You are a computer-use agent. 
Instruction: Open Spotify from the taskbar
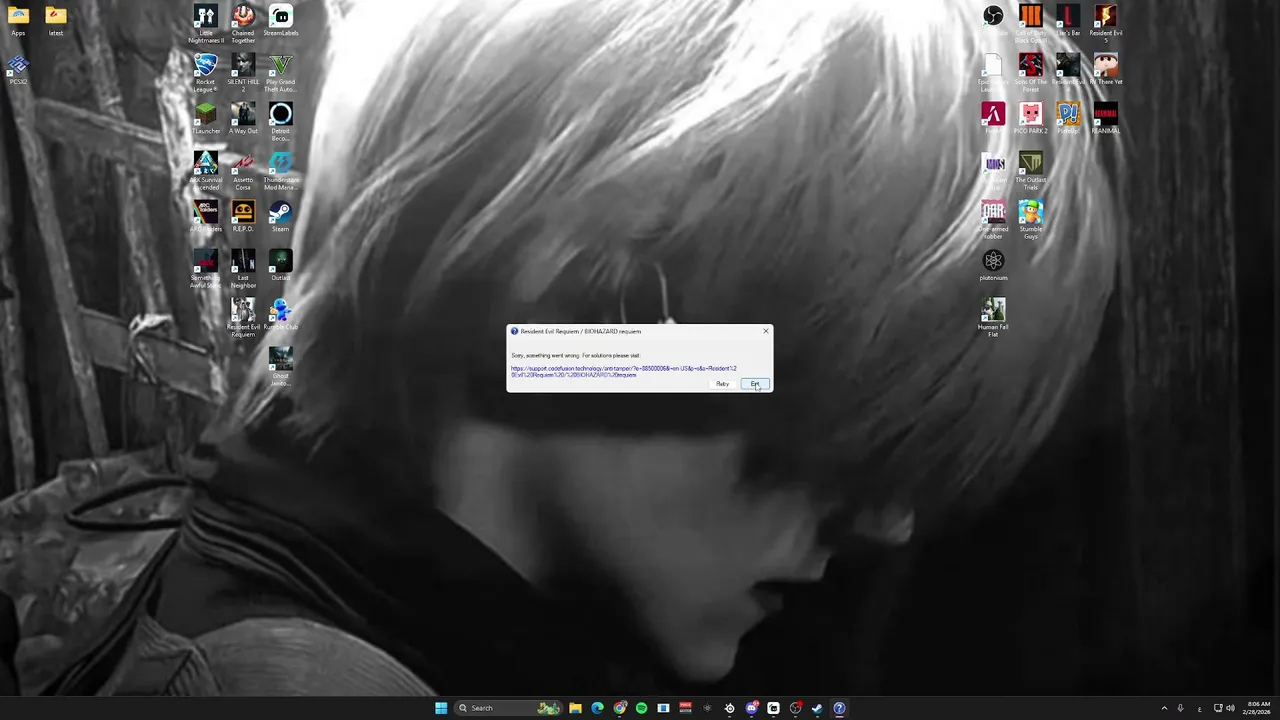tap(641, 708)
